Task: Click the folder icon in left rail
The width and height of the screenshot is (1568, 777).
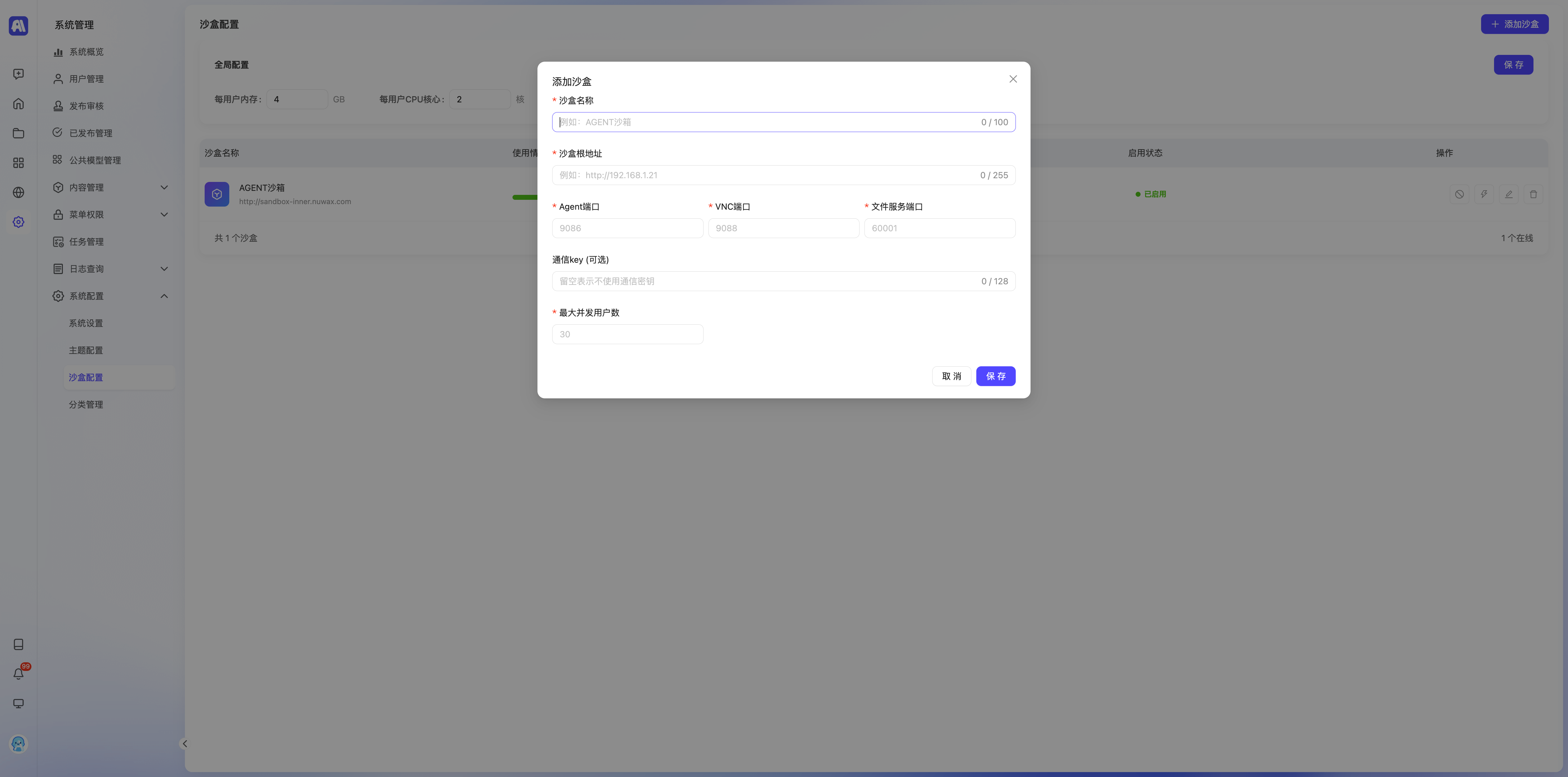Action: coord(18,134)
